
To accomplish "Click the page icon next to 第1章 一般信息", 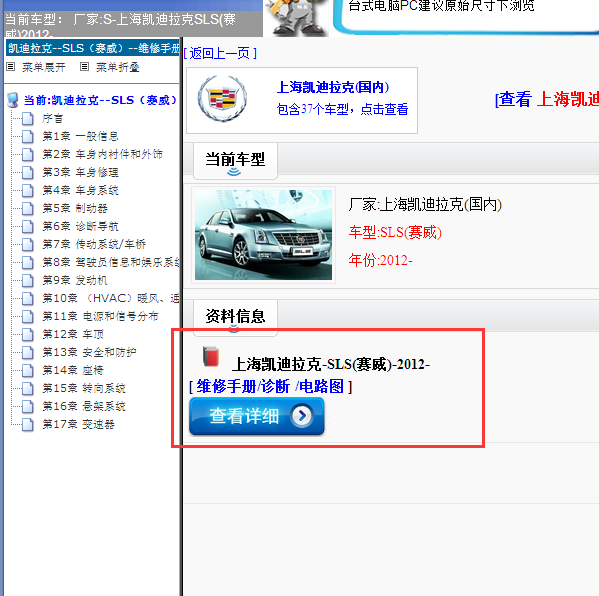I will pyautogui.click(x=28, y=137).
